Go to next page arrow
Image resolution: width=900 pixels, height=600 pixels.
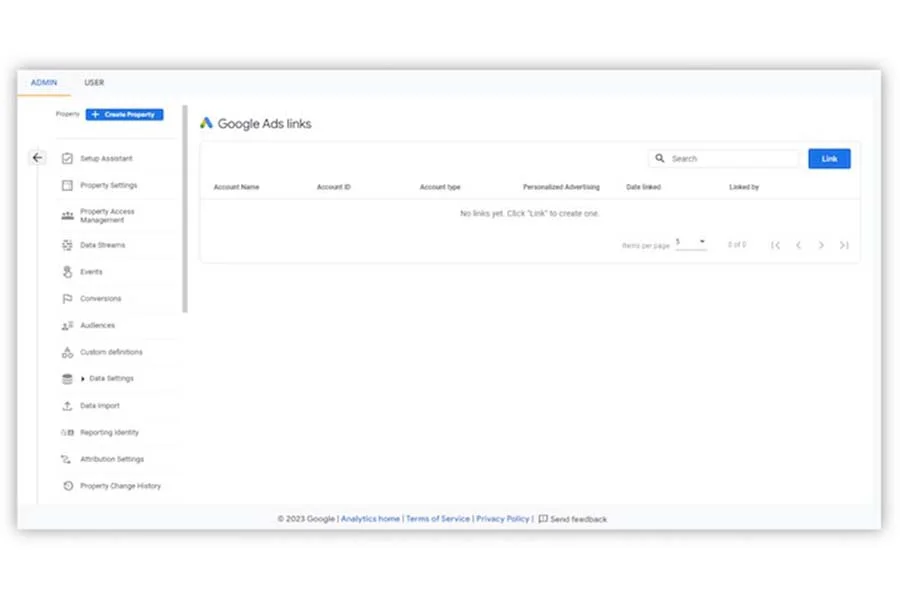(x=821, y=245)
